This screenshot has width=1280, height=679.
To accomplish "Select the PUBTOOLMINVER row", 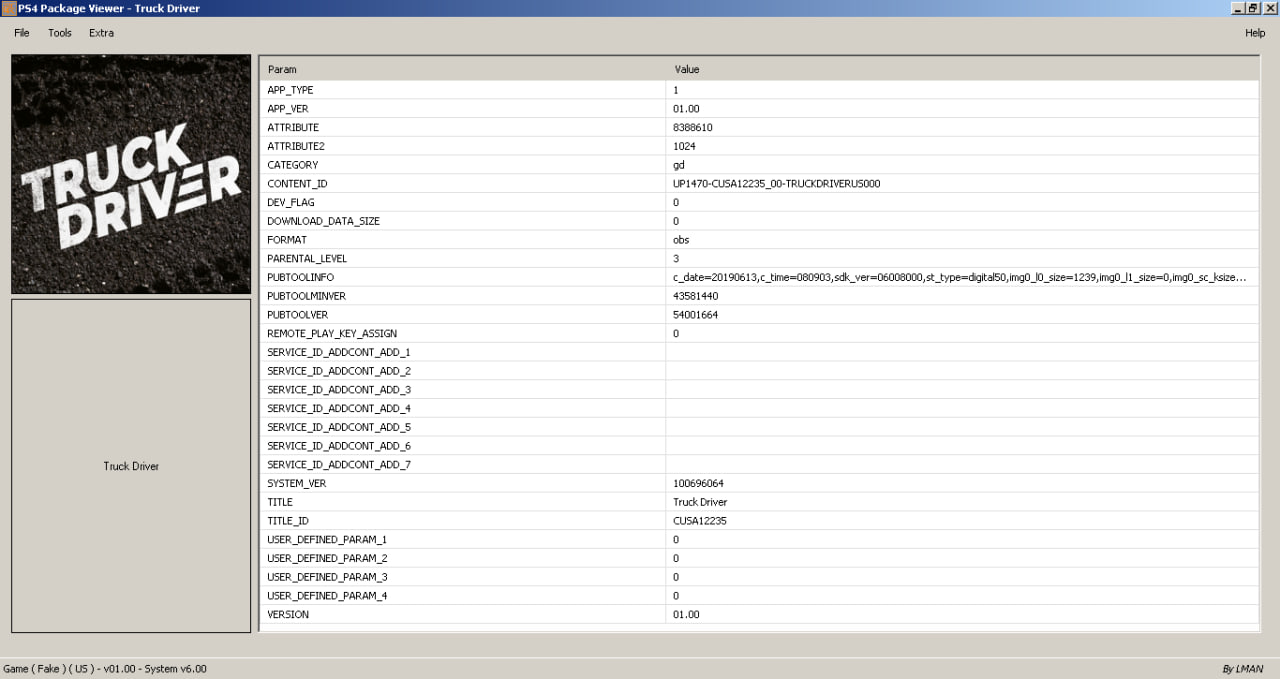I will pyautogui.click(x=760, y=296).
